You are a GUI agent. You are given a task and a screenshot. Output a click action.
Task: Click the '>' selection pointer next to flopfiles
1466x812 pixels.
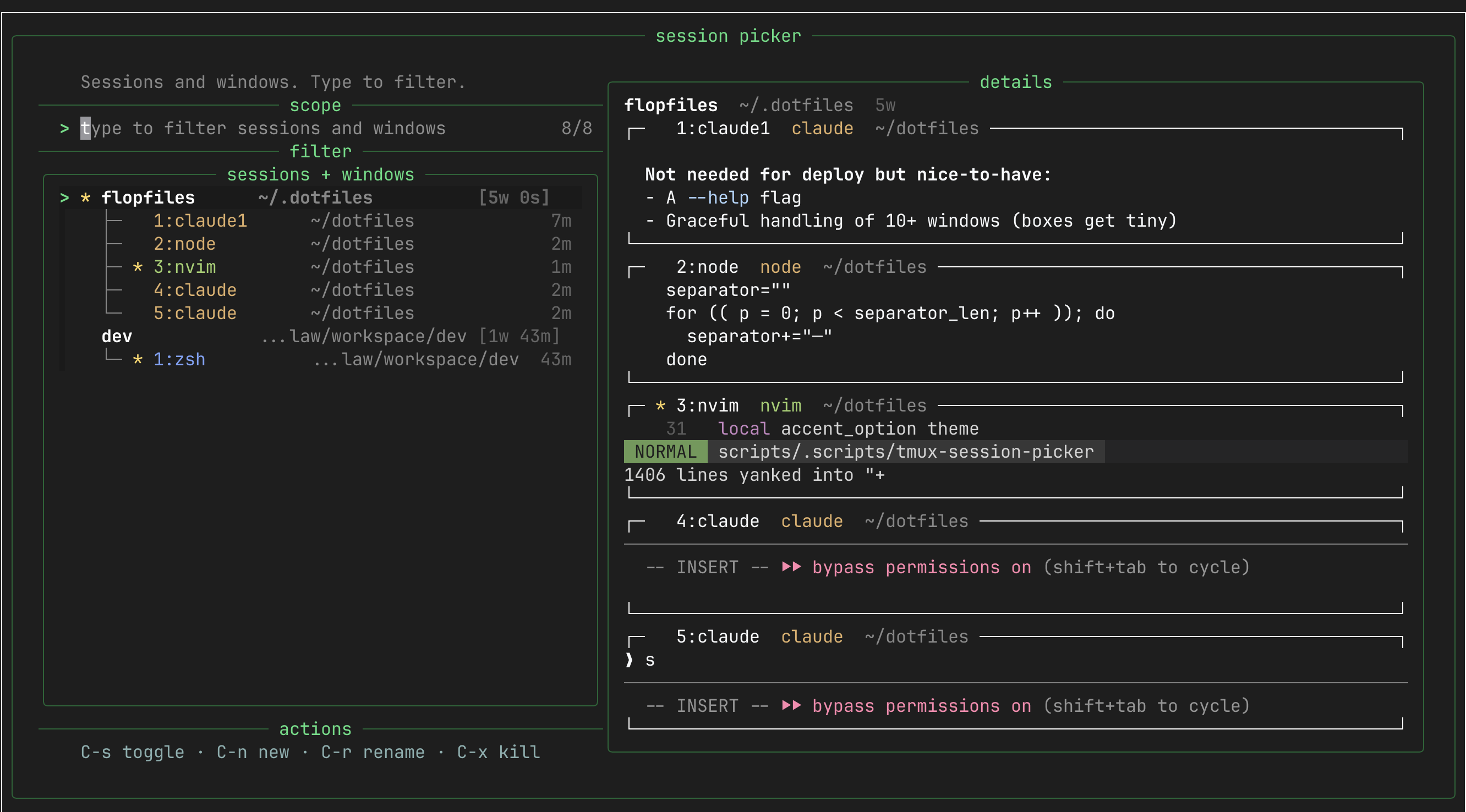[64, 197]
